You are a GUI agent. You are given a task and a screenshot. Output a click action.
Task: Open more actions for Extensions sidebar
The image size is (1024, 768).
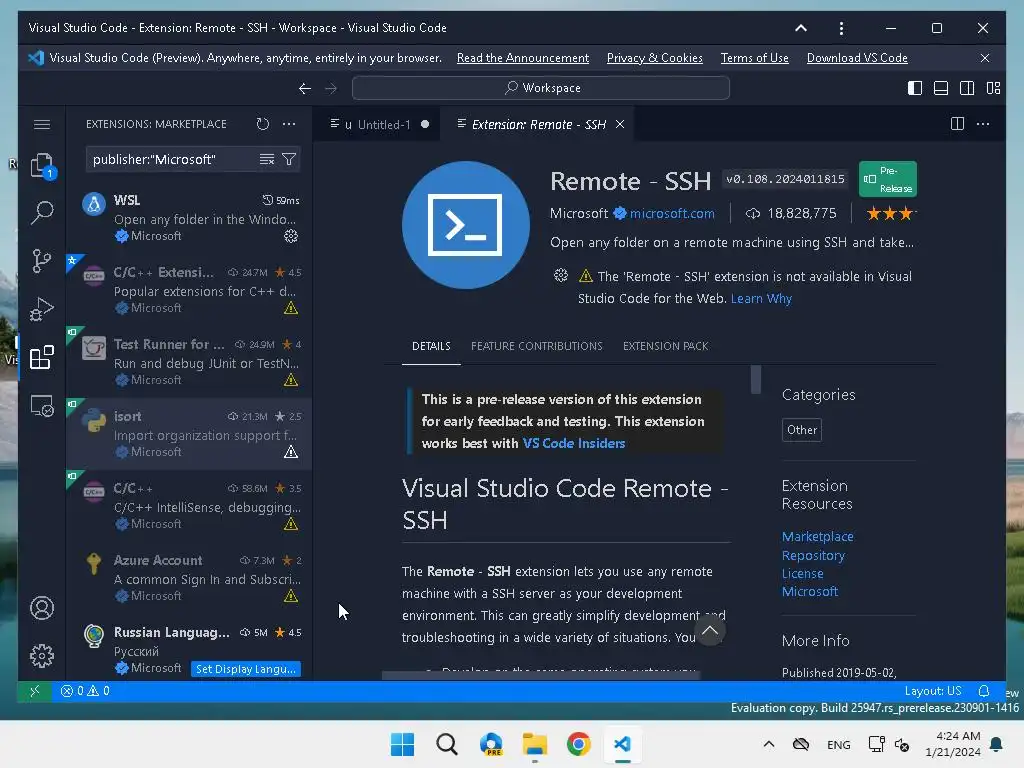pyautogui.click(x=289, y=124)
